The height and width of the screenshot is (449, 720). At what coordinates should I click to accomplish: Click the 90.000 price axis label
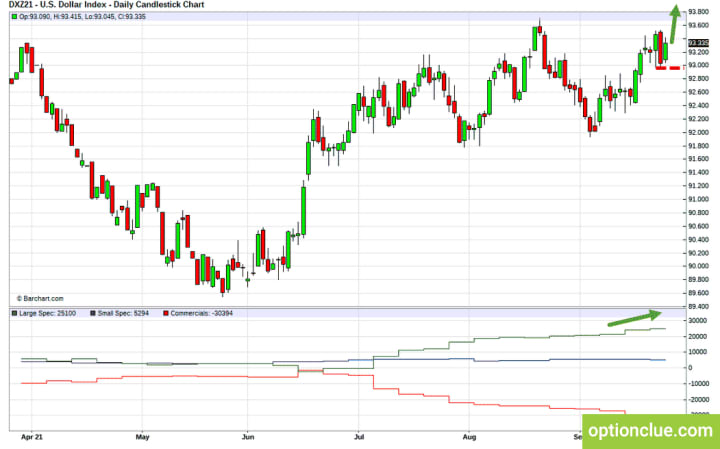tap(698, 266)
